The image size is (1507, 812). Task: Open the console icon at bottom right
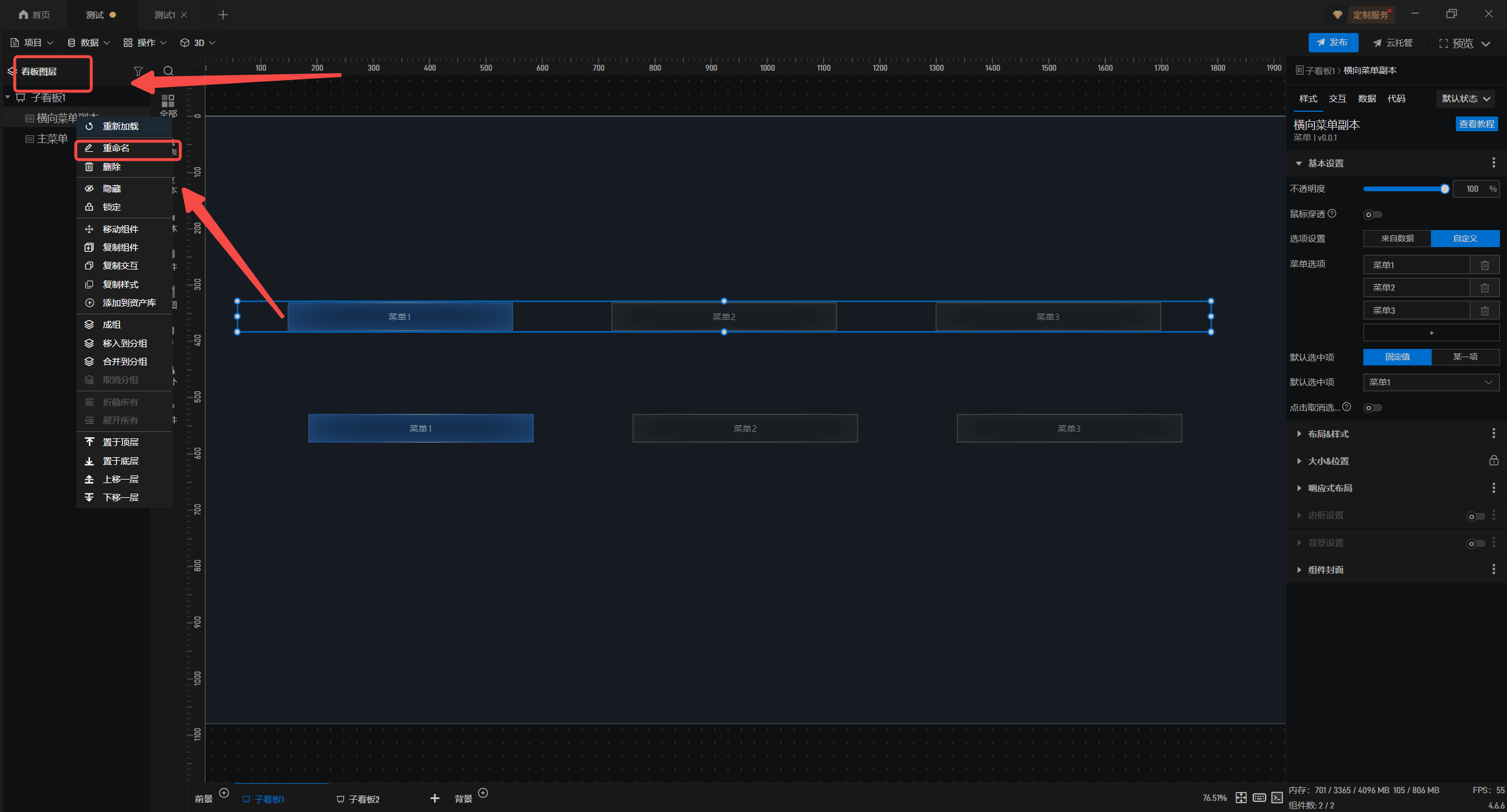(x=1277, y=798)
